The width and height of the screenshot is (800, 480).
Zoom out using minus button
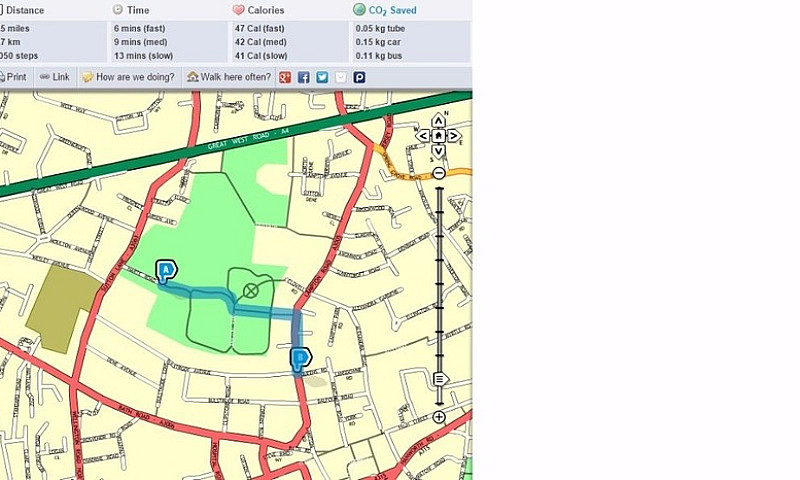coord(439,173)
